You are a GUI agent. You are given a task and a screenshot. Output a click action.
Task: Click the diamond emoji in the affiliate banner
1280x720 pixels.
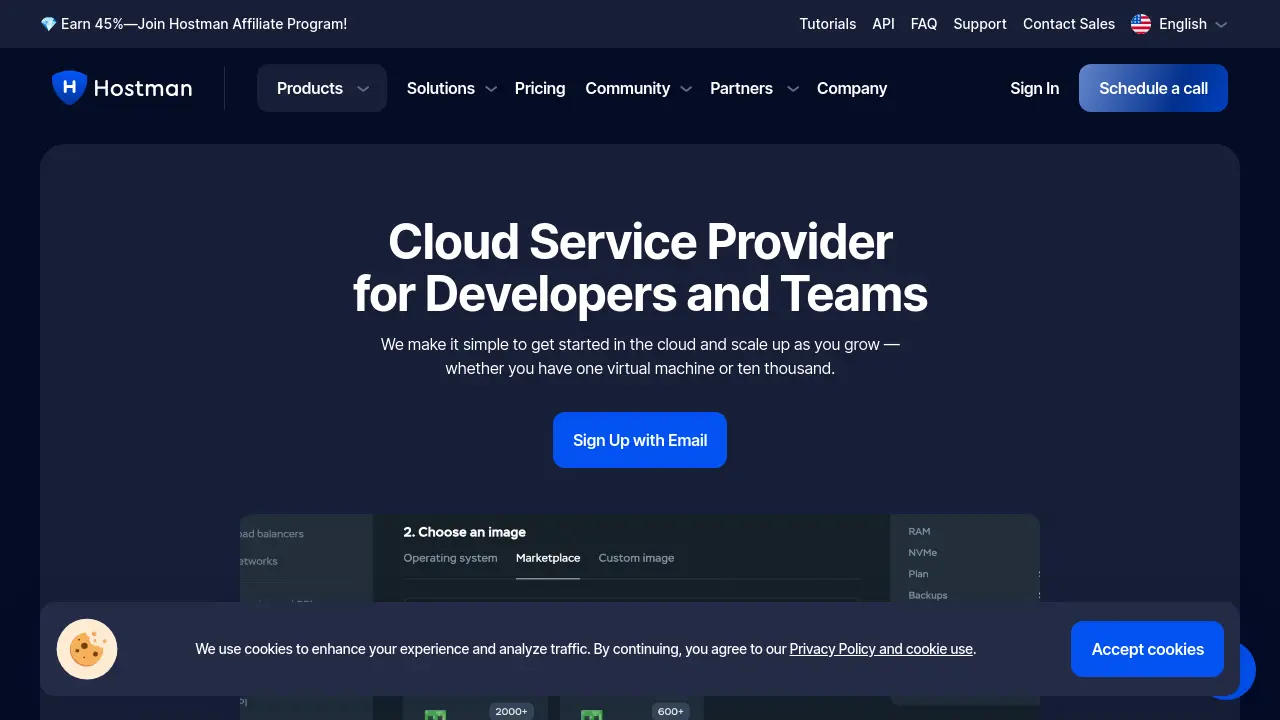coord(48,23)
